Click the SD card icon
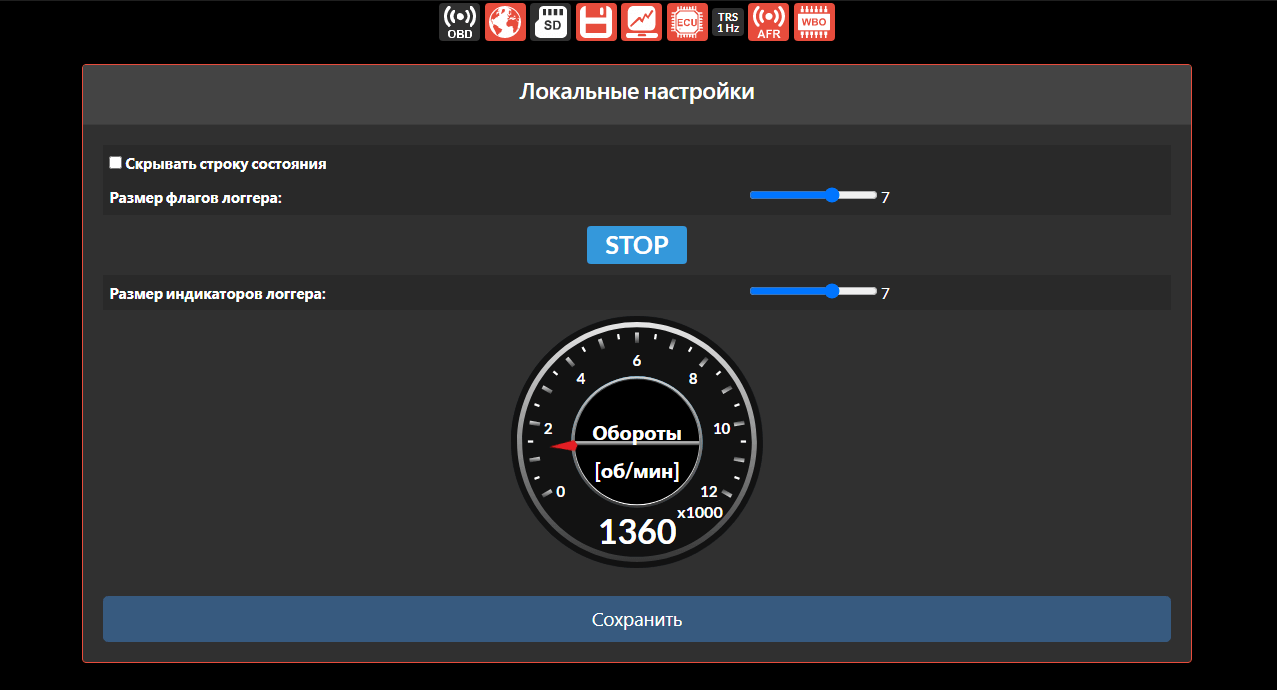This screenshot has height=690, width=1277. [551, 22]
